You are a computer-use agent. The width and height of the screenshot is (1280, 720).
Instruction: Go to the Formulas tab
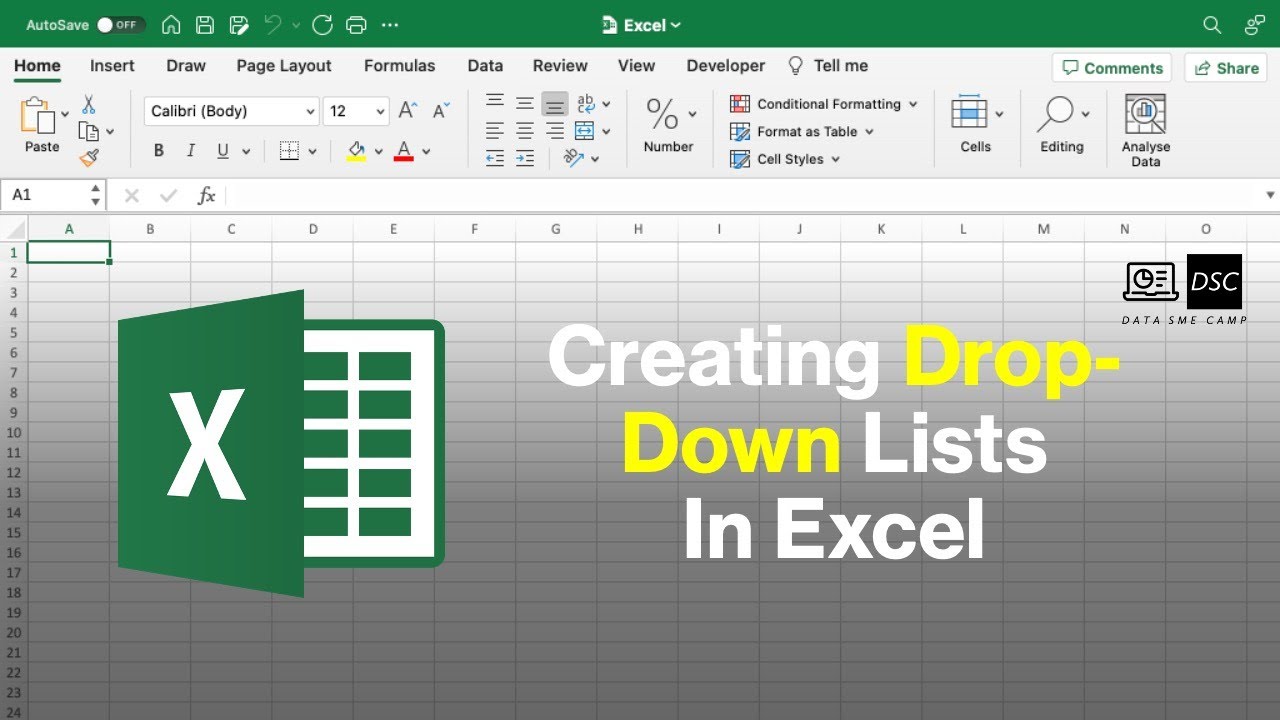click(399, 66)
